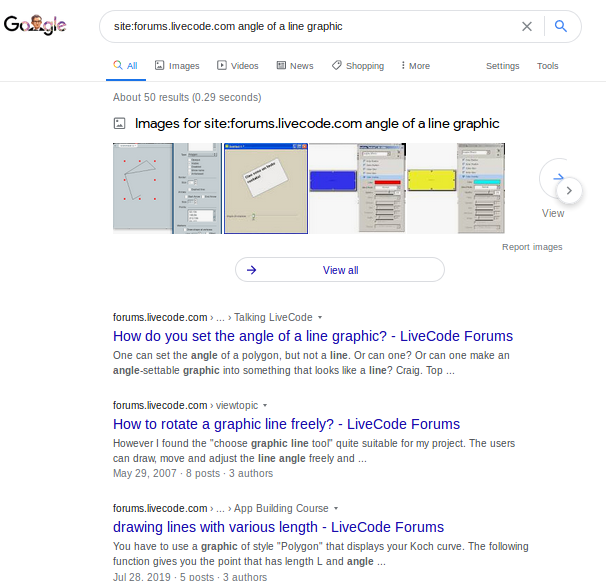
Task: Open the rotated card thumbnail image
Action: 266,188
